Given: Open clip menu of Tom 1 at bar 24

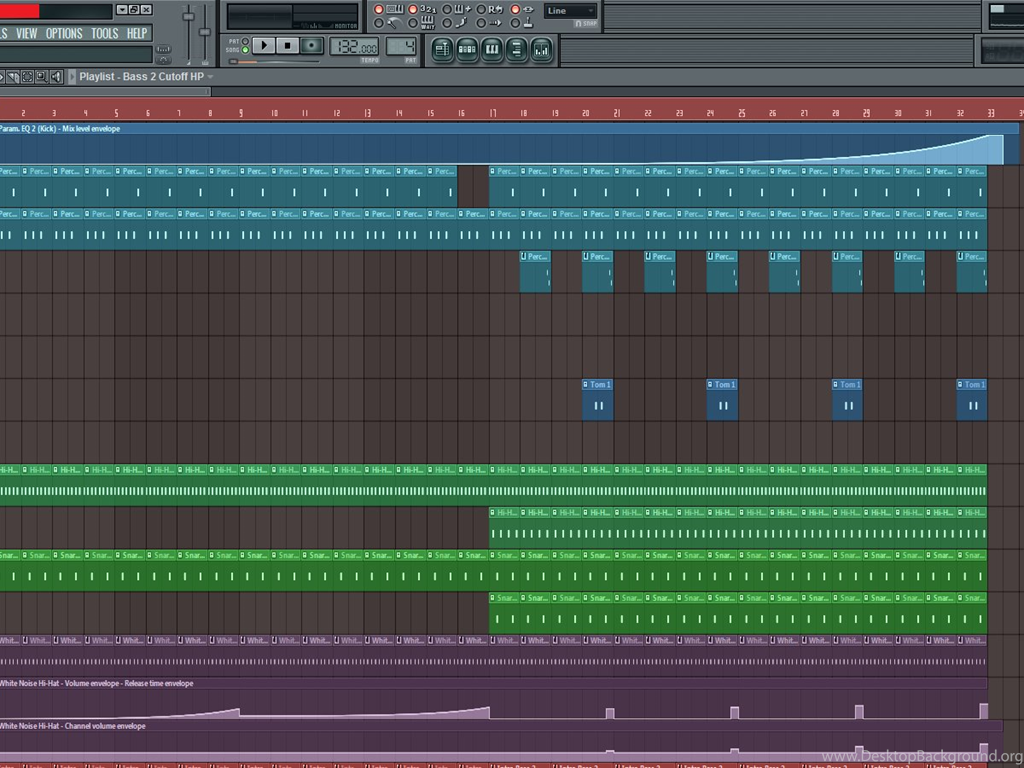Looking at the screenshot, I should [x=710, y=385].
